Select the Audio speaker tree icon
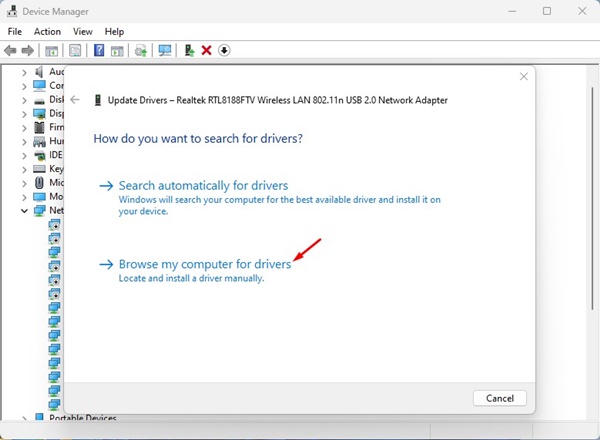The width and height of the screenshot is (600, 440). click(x=39, y=72)
